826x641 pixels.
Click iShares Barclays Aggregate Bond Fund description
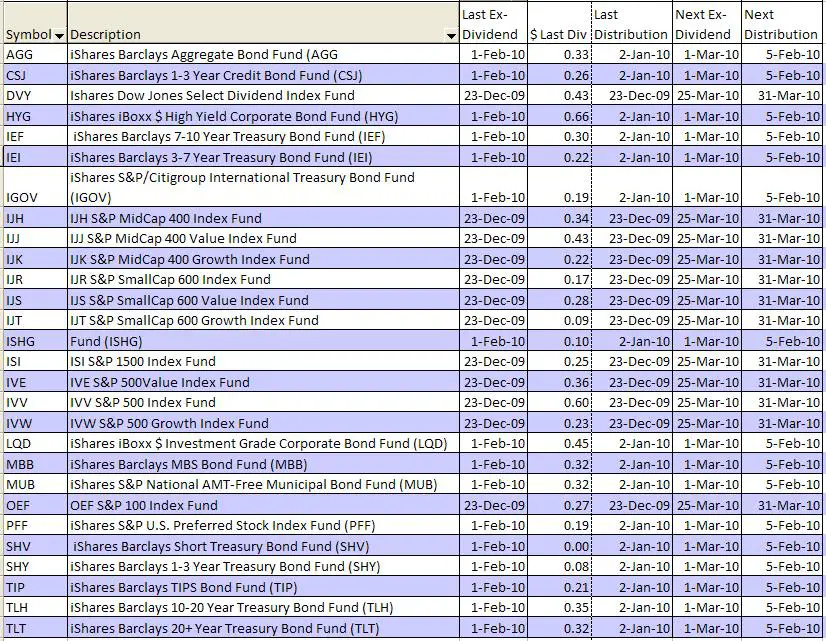[x=263, y=54]
